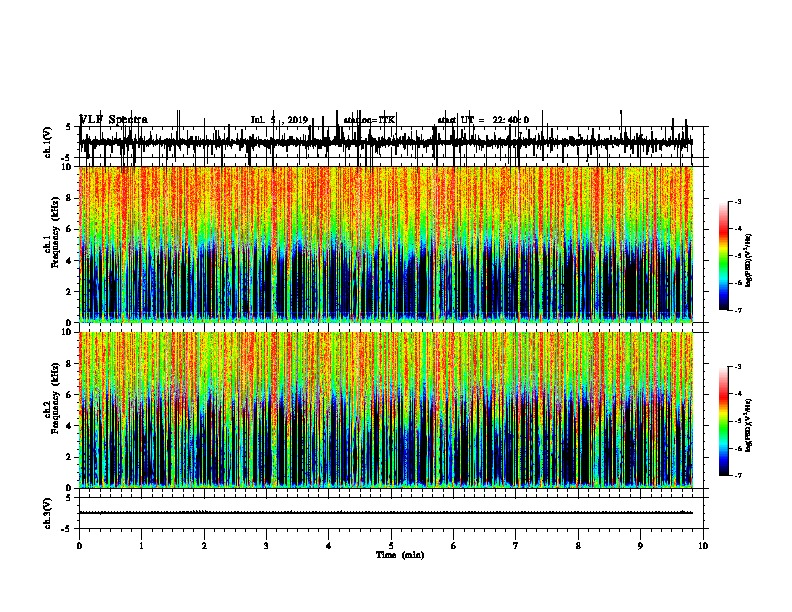Click time axis tick label 8
The height and width of the screenshot is (612, 792).
pyautogui.click(x=578, y=546)
